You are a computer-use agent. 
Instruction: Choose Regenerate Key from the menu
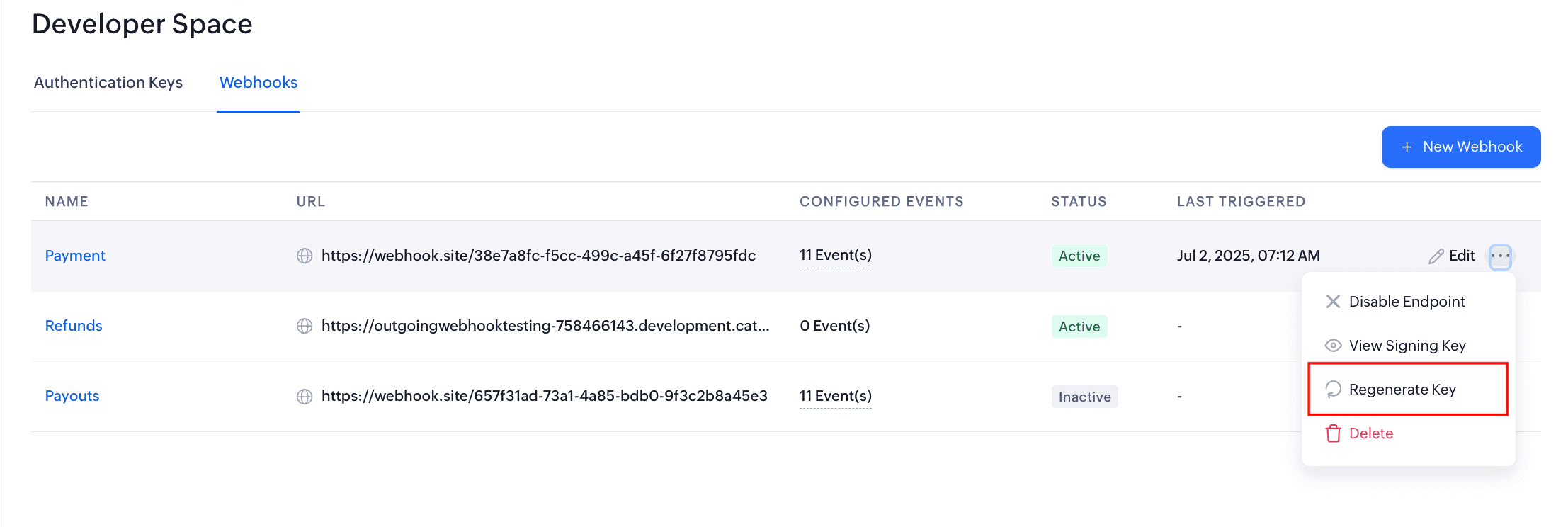(x=1402, y=390)
